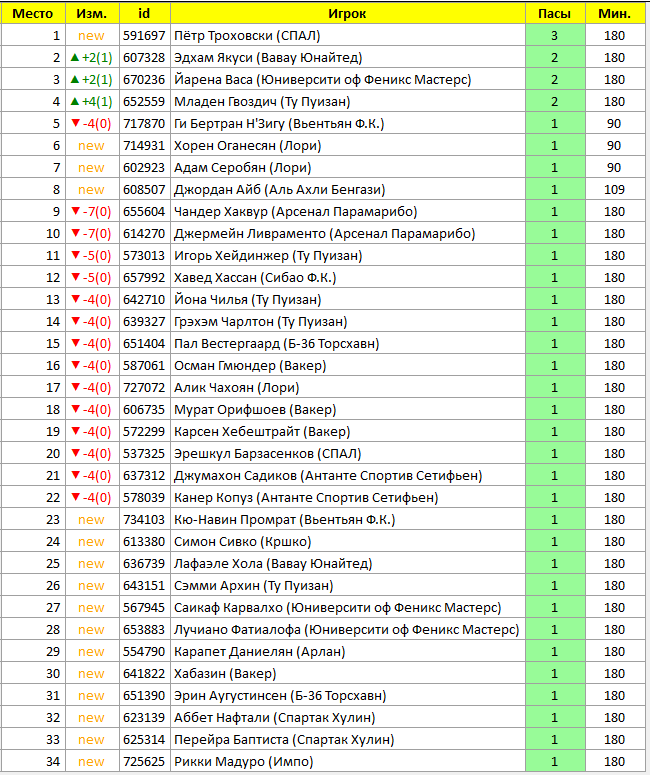Click the Игрок column header
This screenshot has height=775, width=650.
pyautogui.click(x=347, y=13)
